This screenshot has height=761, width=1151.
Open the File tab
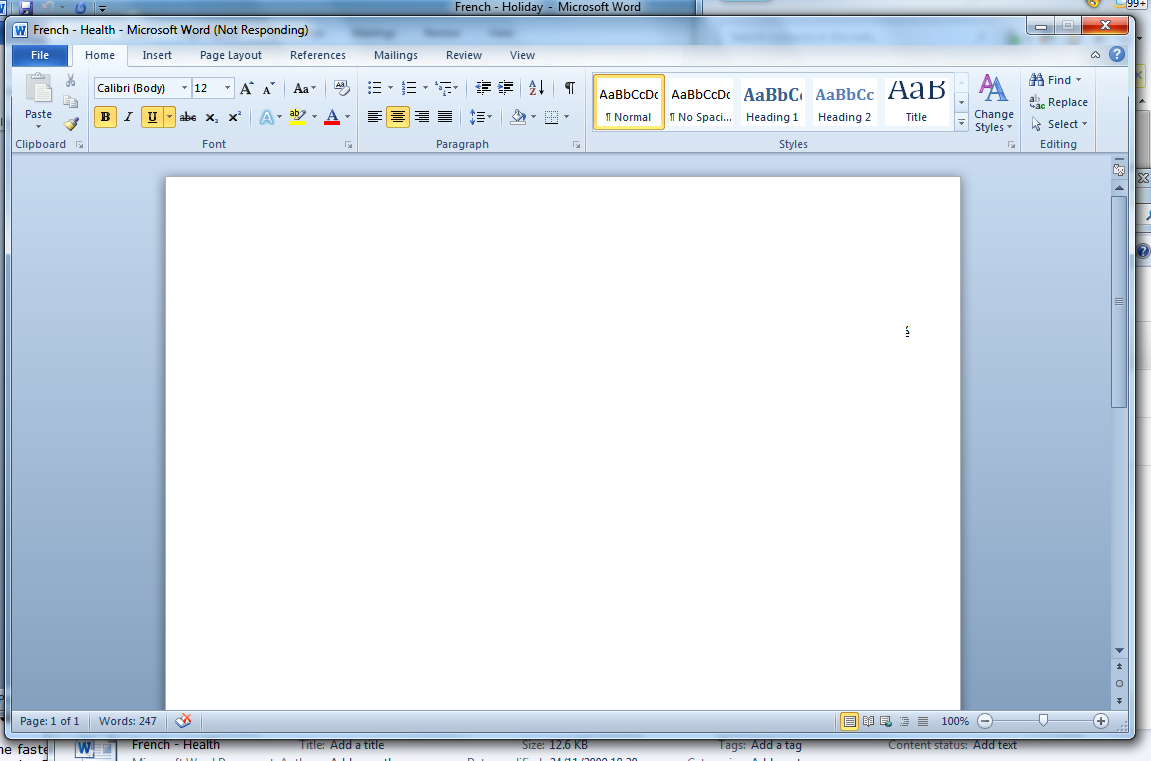point(40,55)
